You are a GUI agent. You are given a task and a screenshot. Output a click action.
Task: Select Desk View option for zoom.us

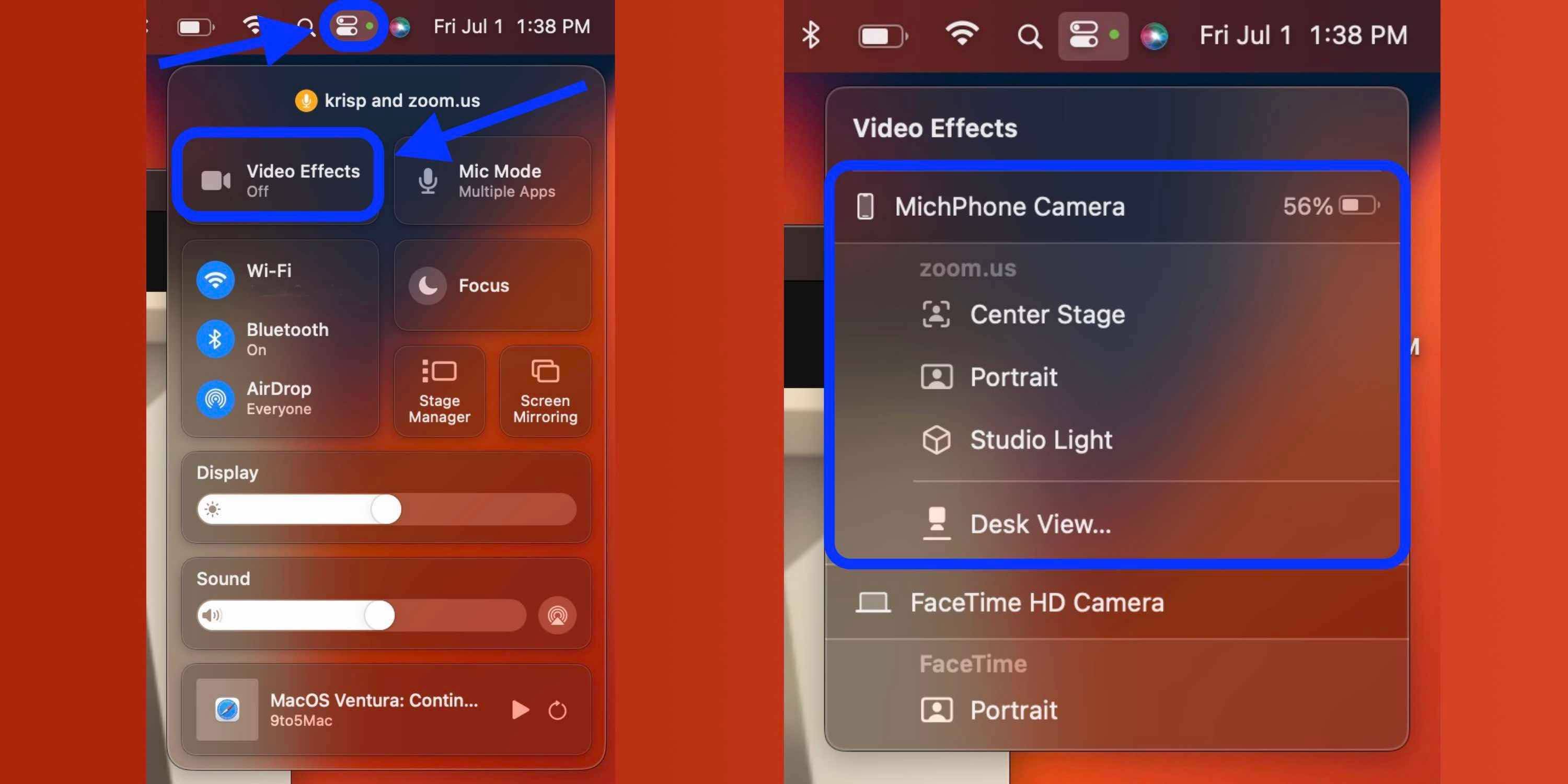pos(1040,523)
